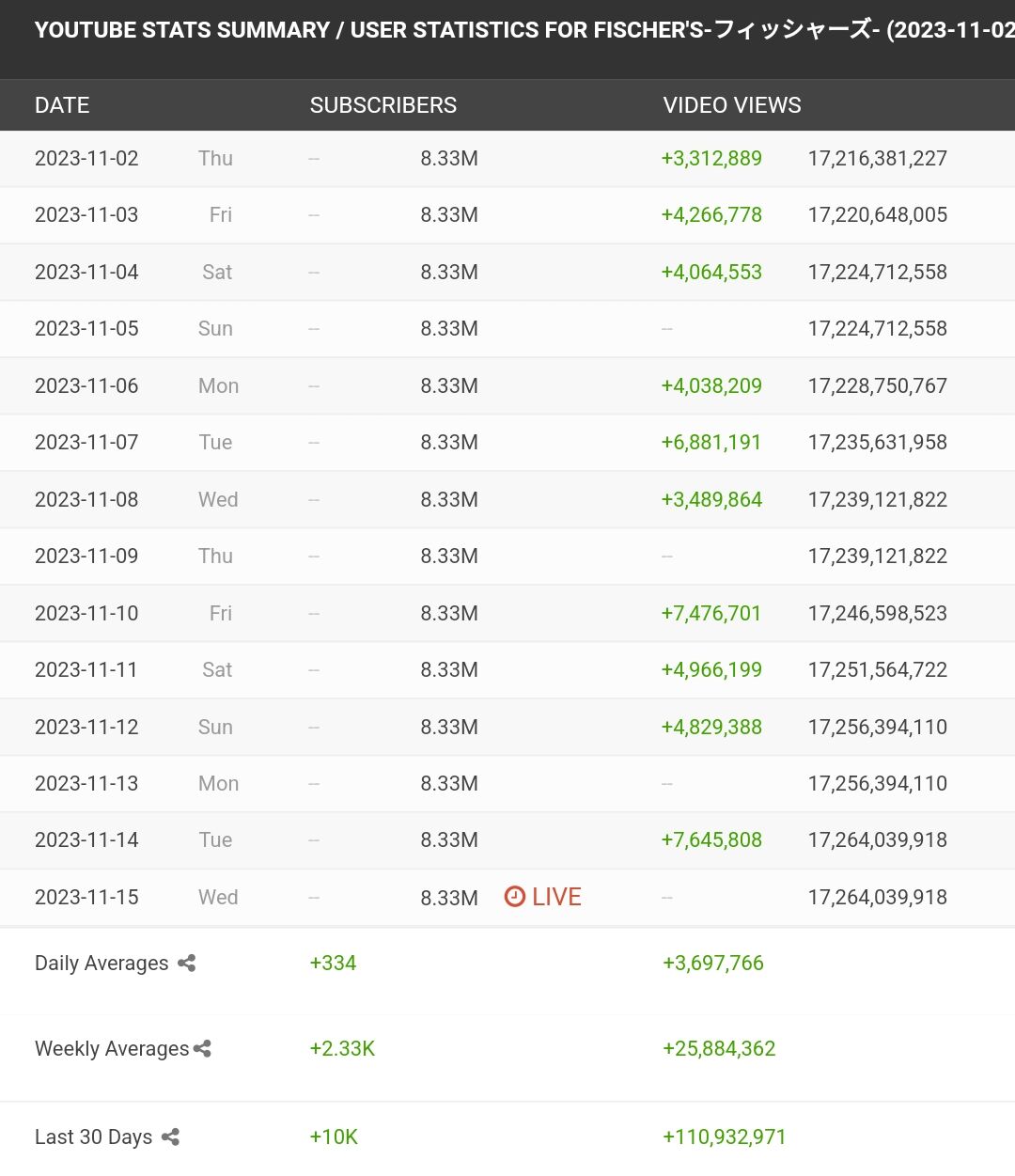Viewport: 1015px width, 1176px height.
Task: Click the Weekly Averages label
Action: [x=112, y=1048]
